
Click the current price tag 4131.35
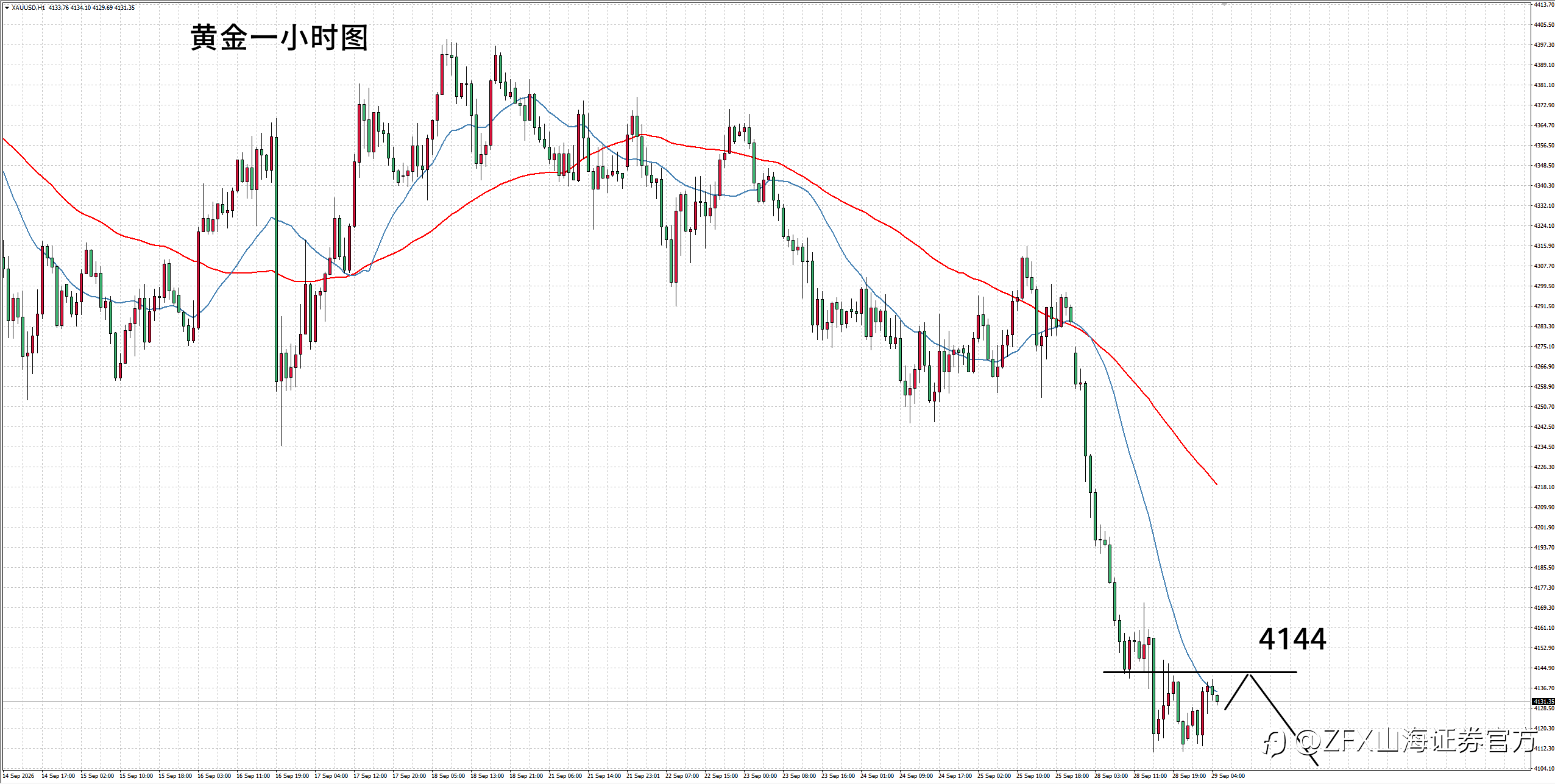pos(1543,702)
